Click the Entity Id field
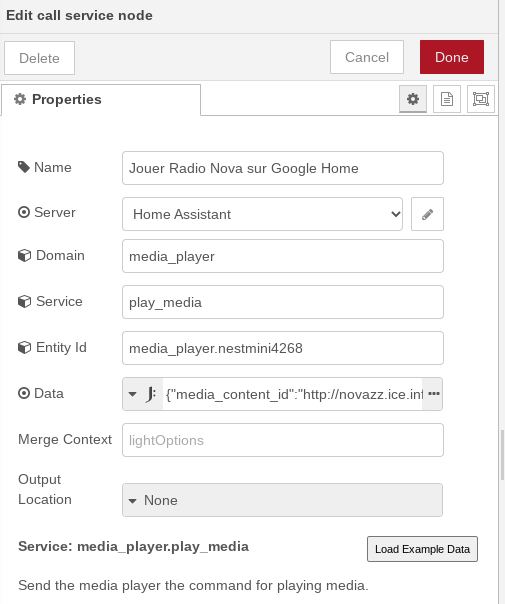Screen dimensions: 505x604 coord(283,348)
